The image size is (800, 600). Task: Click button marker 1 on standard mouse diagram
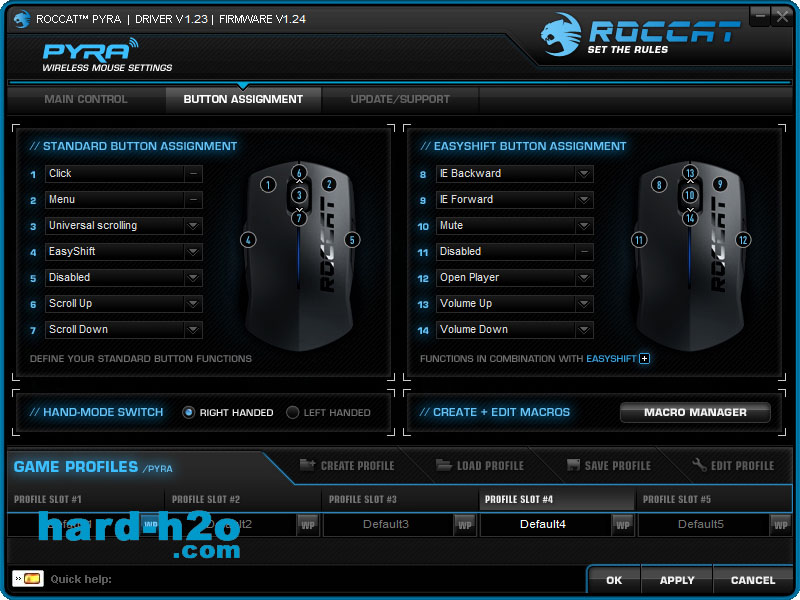click(x=268, y=185)
